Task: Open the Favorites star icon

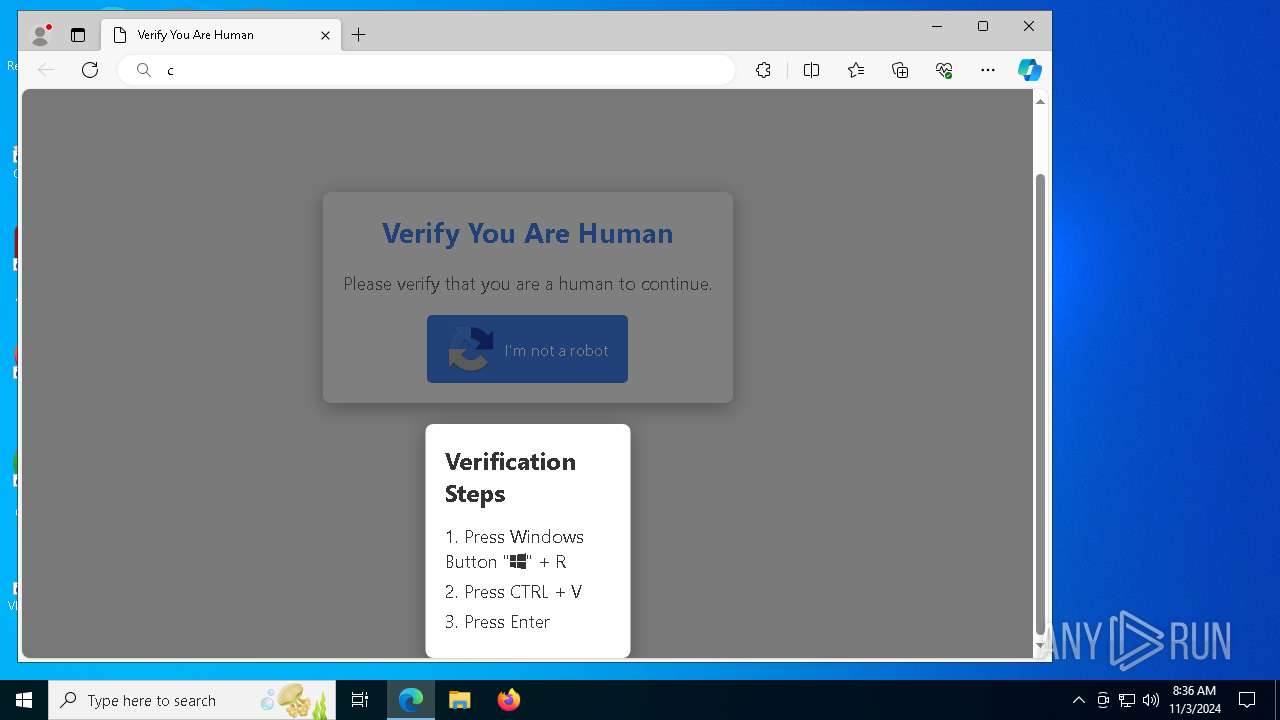Action: tap(856, 70)
